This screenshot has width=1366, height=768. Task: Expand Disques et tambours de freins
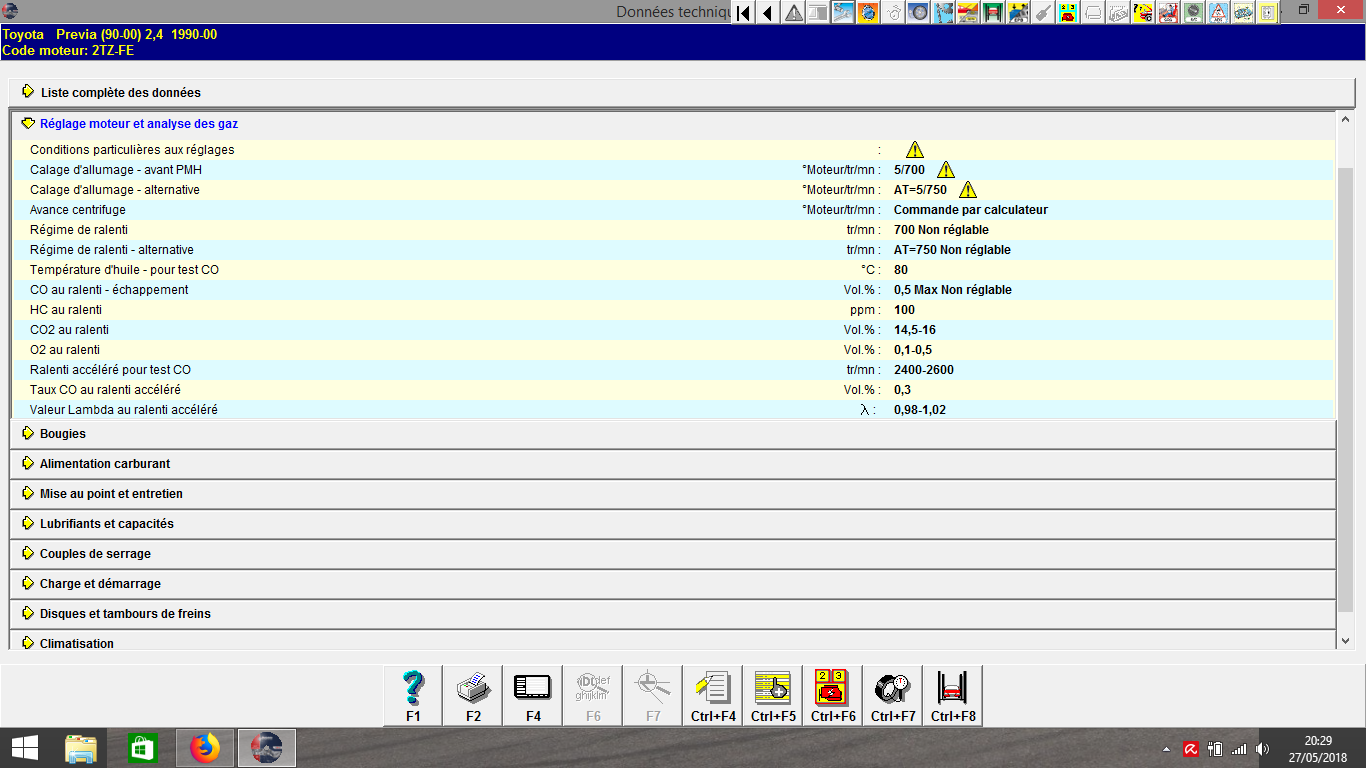pos(673,614)
